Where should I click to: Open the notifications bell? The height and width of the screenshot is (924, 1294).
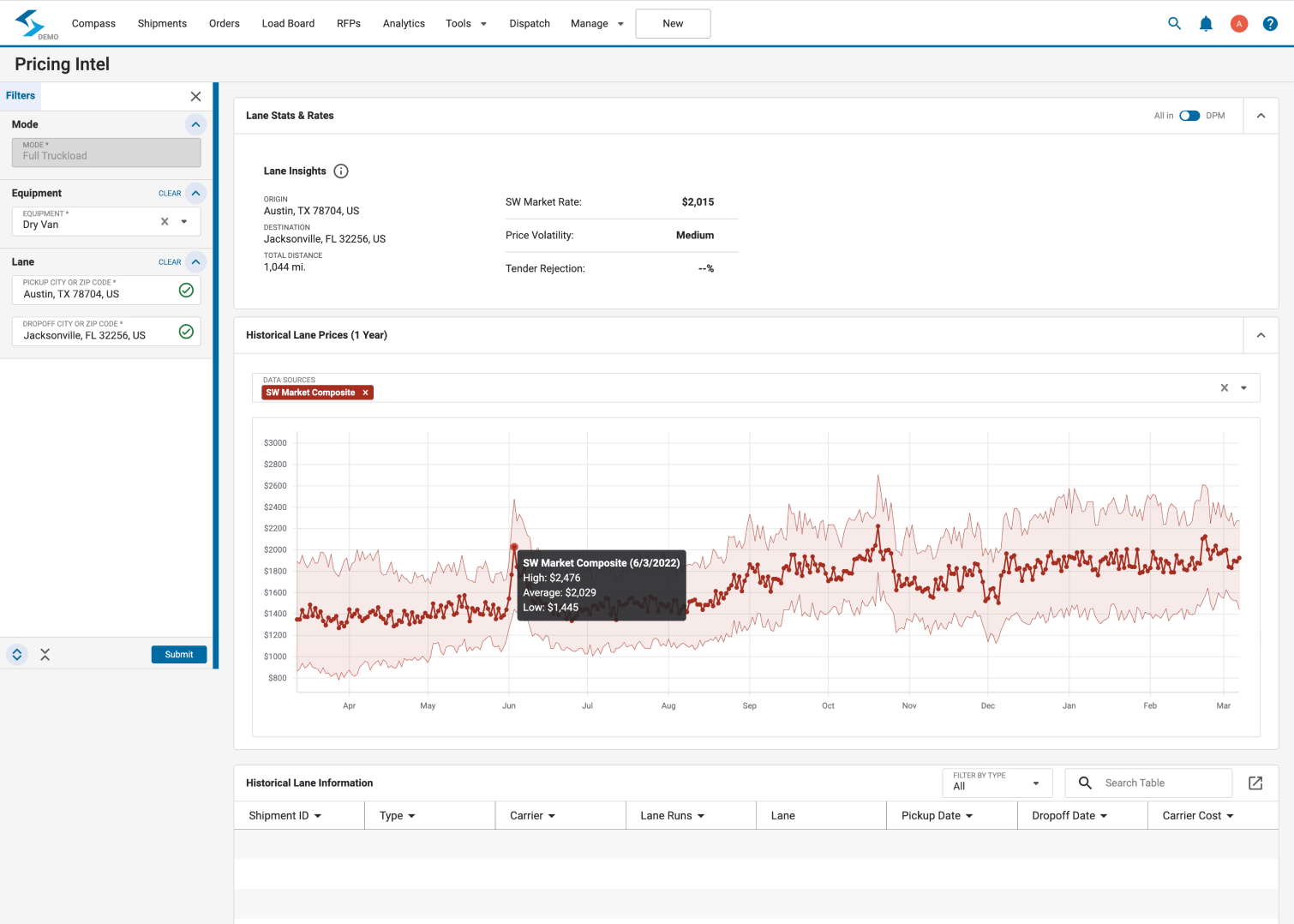(1206, 24)
